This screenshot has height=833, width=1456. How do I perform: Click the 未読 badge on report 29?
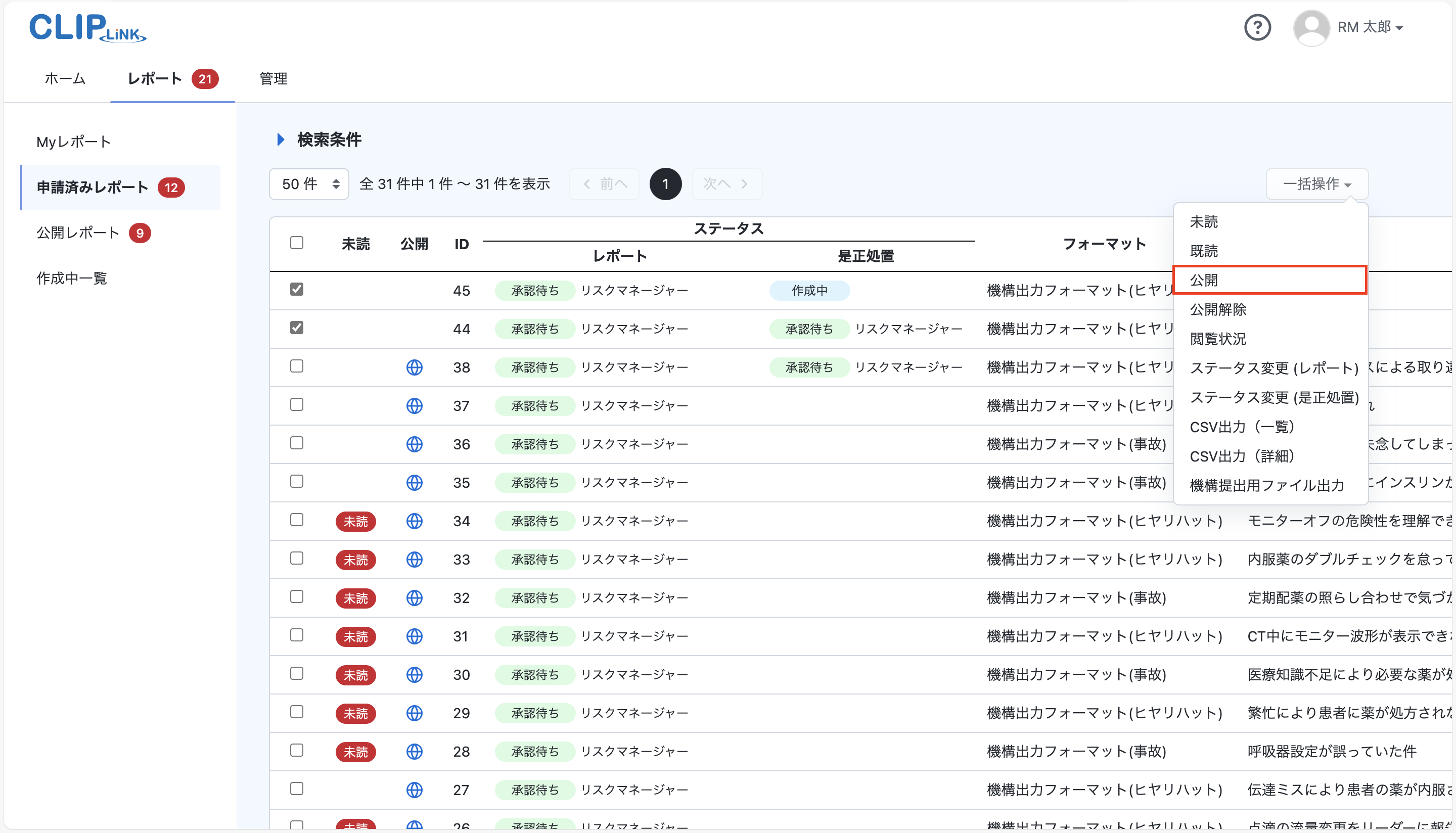355,713
